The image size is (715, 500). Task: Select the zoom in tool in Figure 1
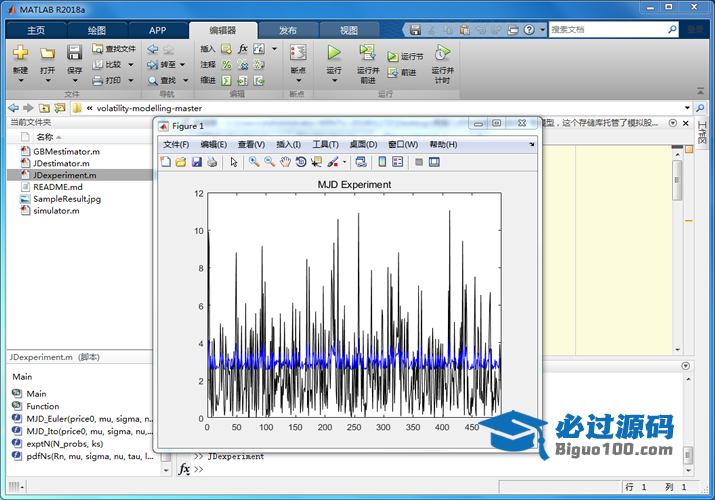click(x=254, y=162)
